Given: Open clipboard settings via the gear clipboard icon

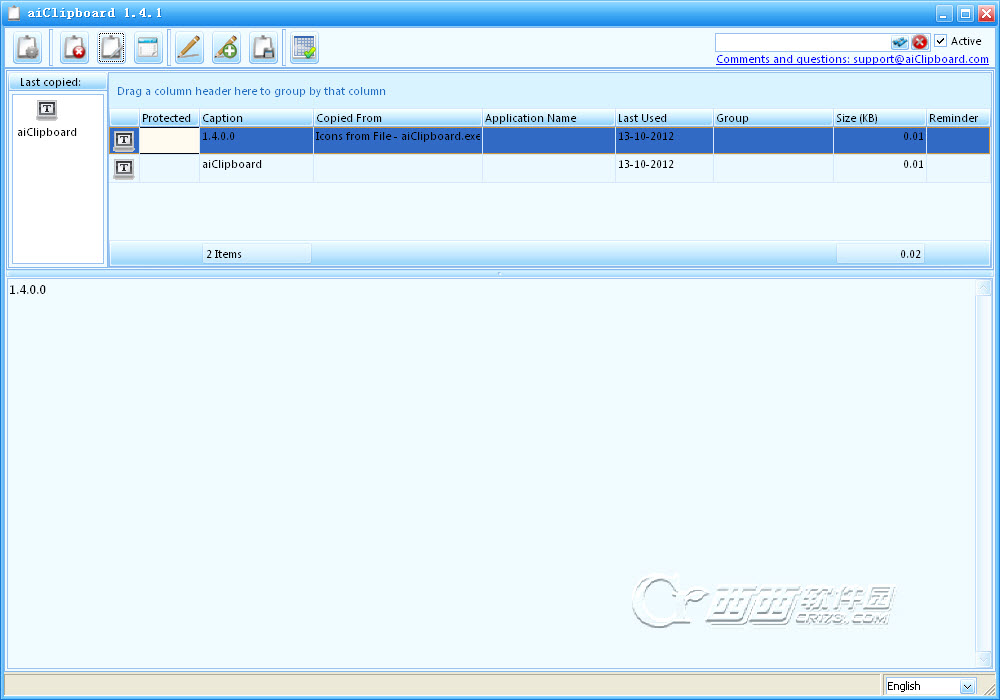Looking at the screenshot, I should [28, 48].
